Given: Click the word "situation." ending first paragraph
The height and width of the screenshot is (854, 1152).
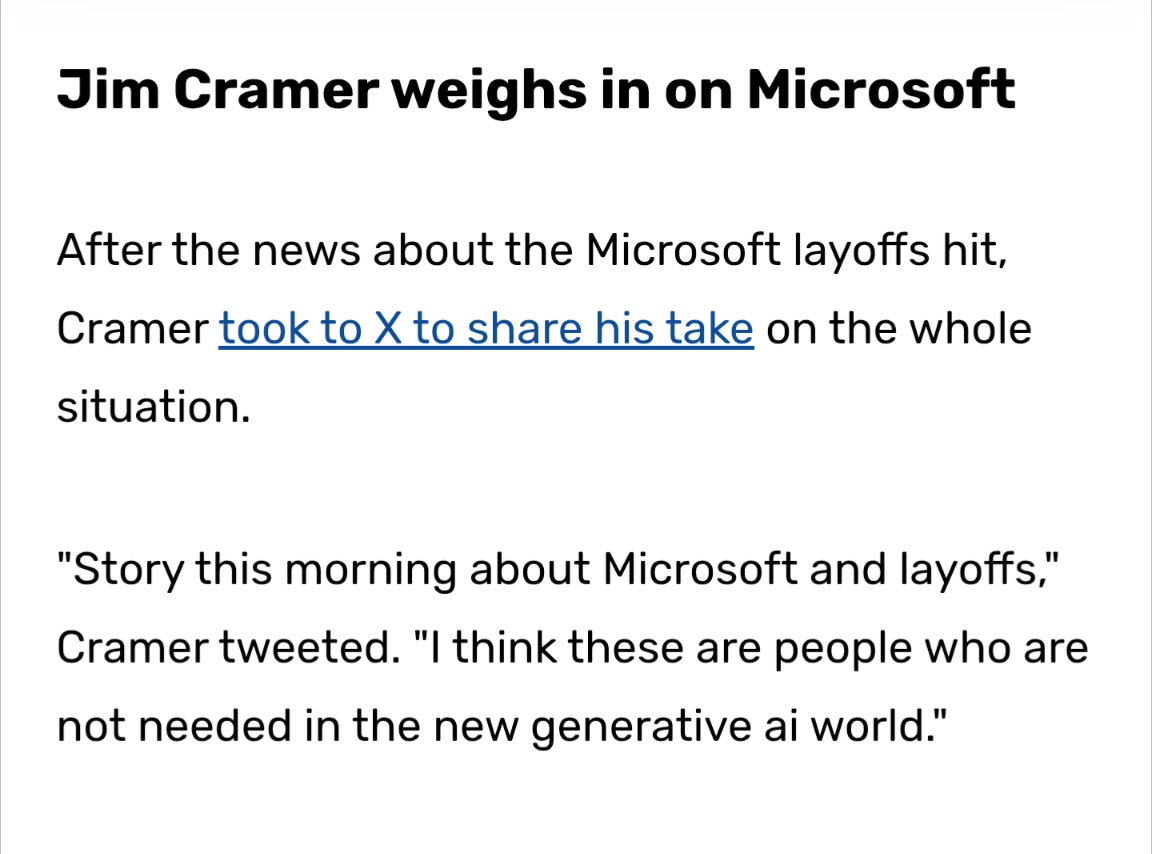Looking at the screenshot, I should point(153,408).
